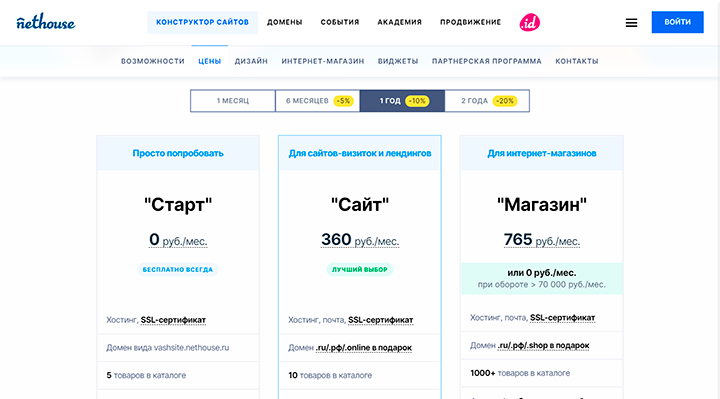Click the "Сайт" plan title

[x=360, y=205]
